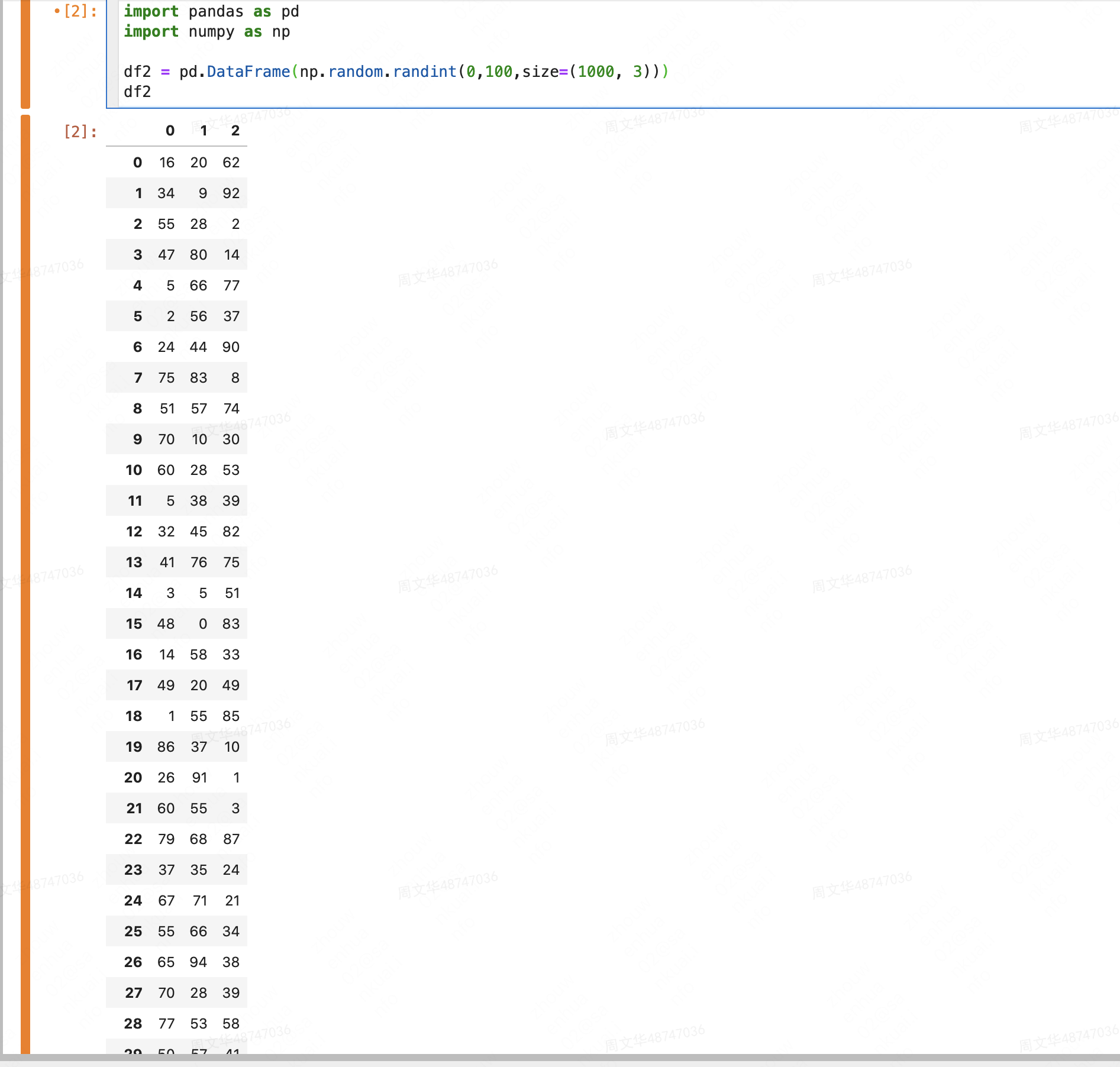The width and height of the screenshot is (1120, 1067).
Task: Collapse the output area via orange bar
Action: click(x=24, y=532)
